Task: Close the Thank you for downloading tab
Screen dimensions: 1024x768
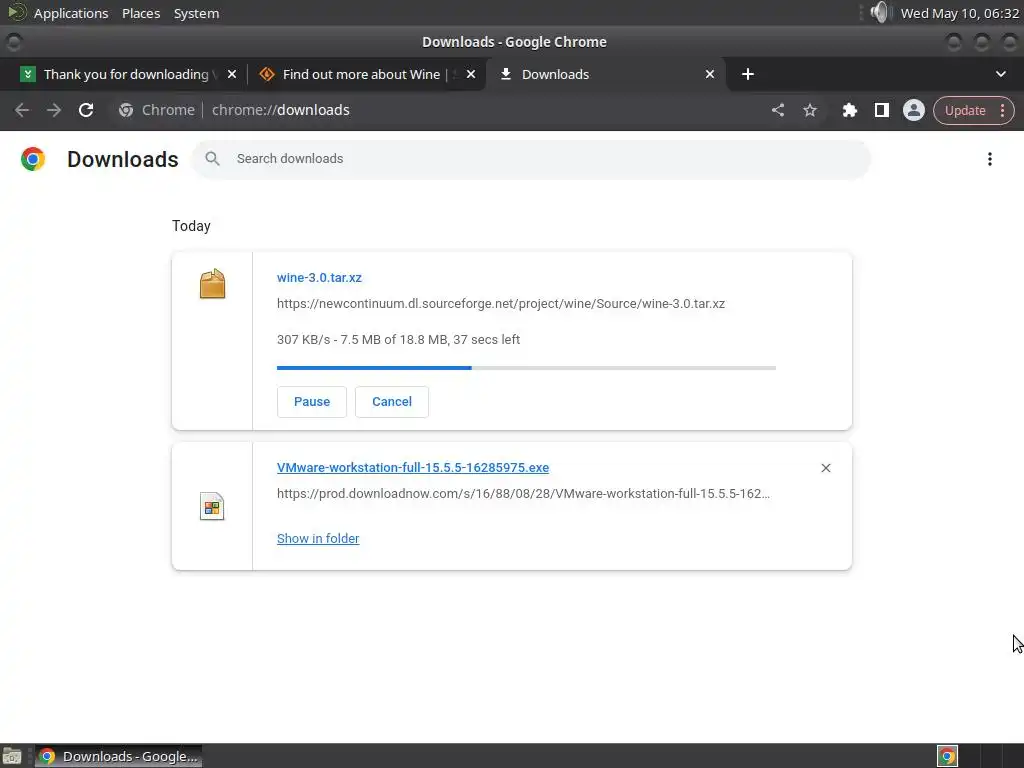Action: tap(232, 74)
